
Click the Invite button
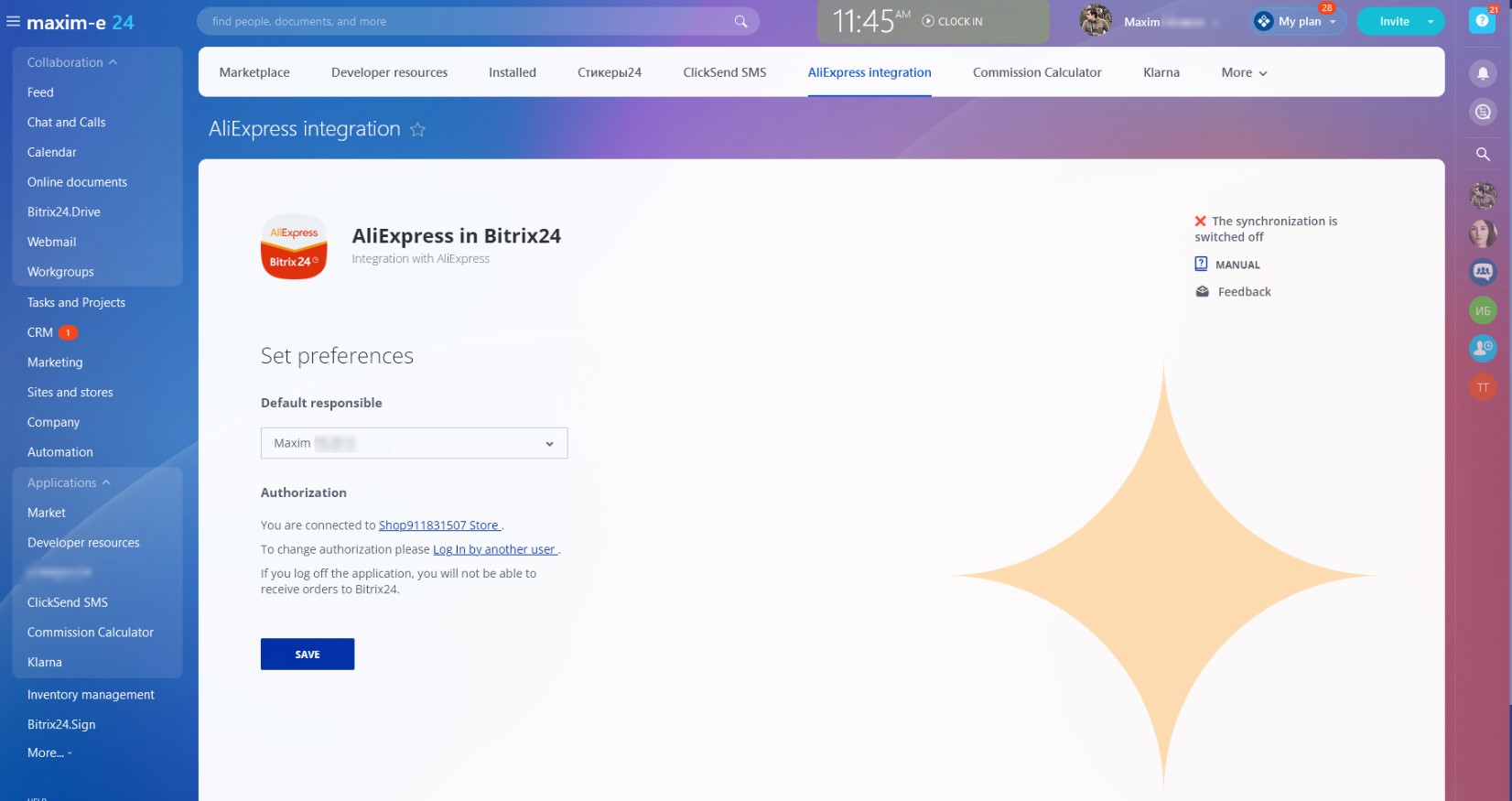[1394, 21]
